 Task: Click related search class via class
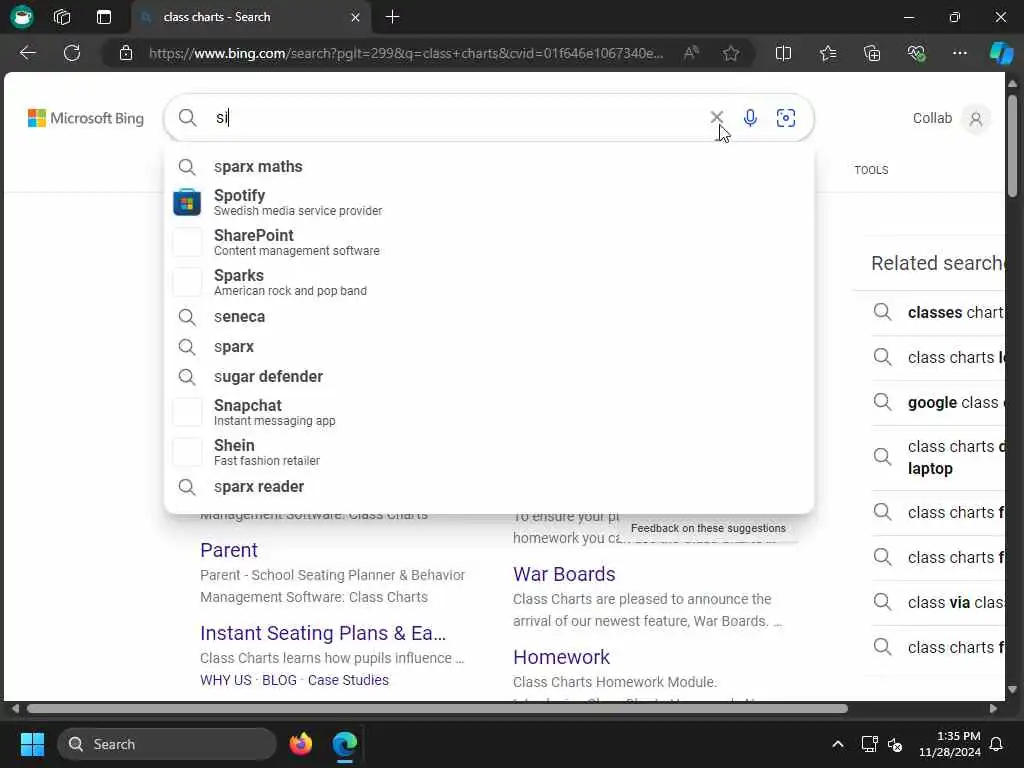coord(939,602)
